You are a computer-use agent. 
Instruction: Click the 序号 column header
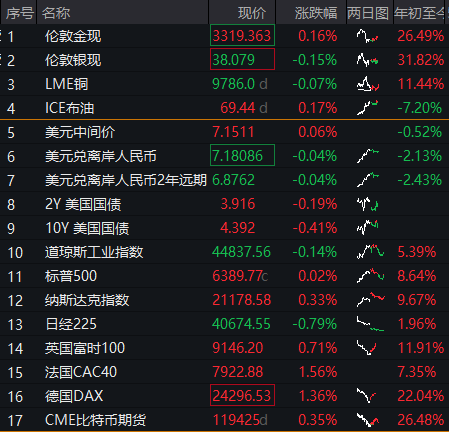pyautogui.click(x=19, y=13)
